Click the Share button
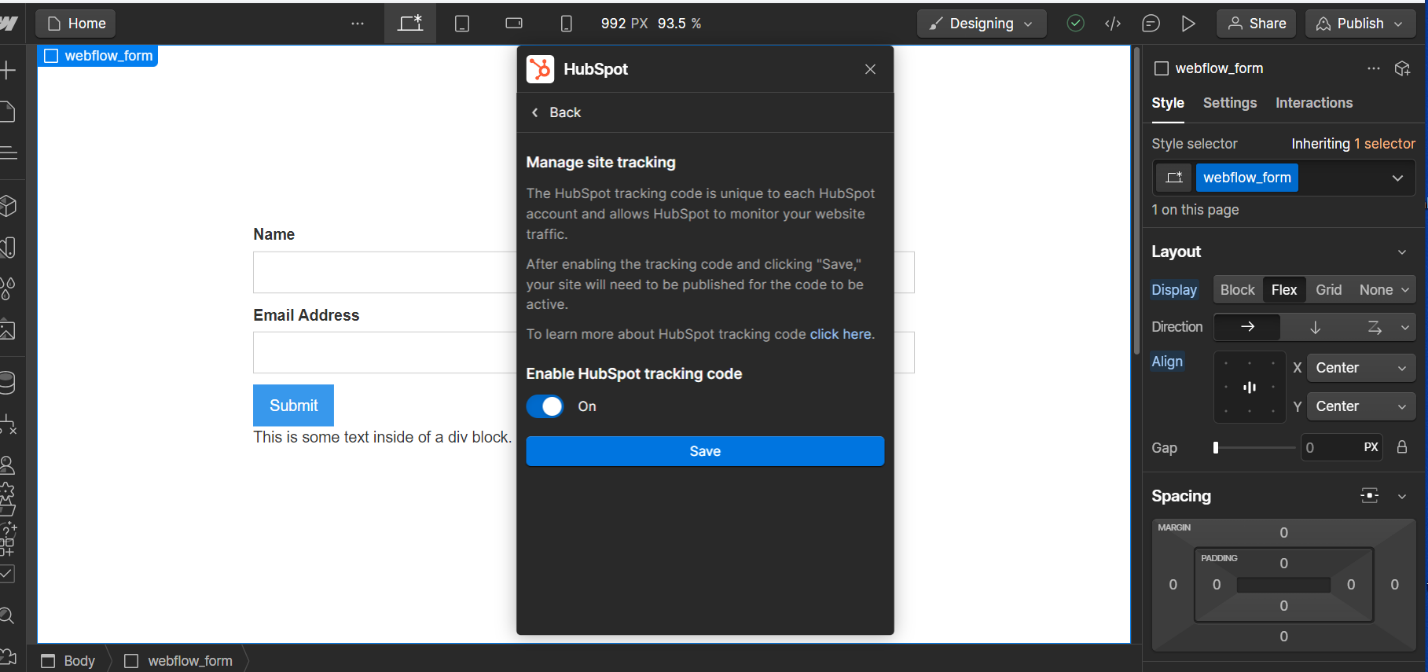Image resolution: width=1428 pixels, height=672 pixels. pos(1257,23)
